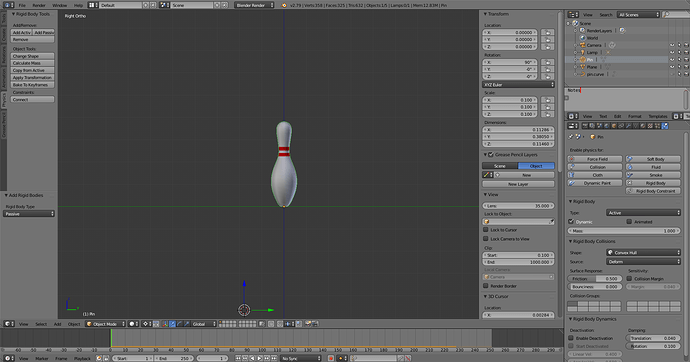Enable Lock Camera to View checkbox
This screenshot has width=690, height=362.
486,239
